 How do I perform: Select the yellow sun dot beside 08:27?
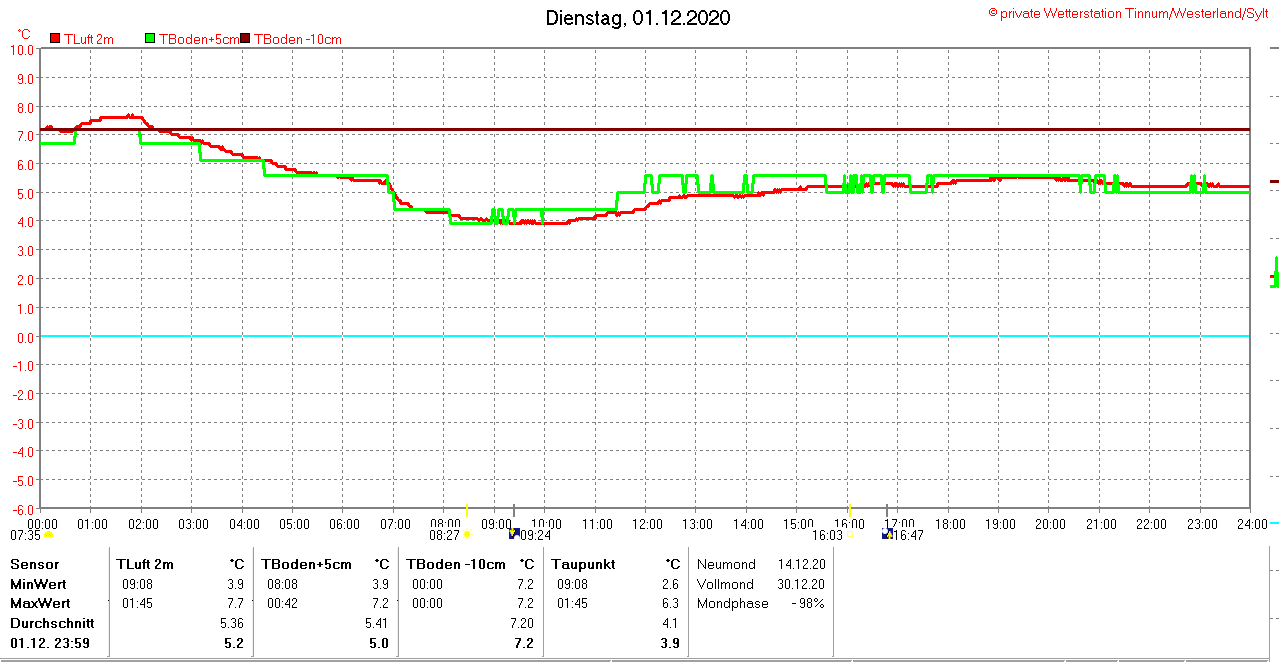[467, 535]
